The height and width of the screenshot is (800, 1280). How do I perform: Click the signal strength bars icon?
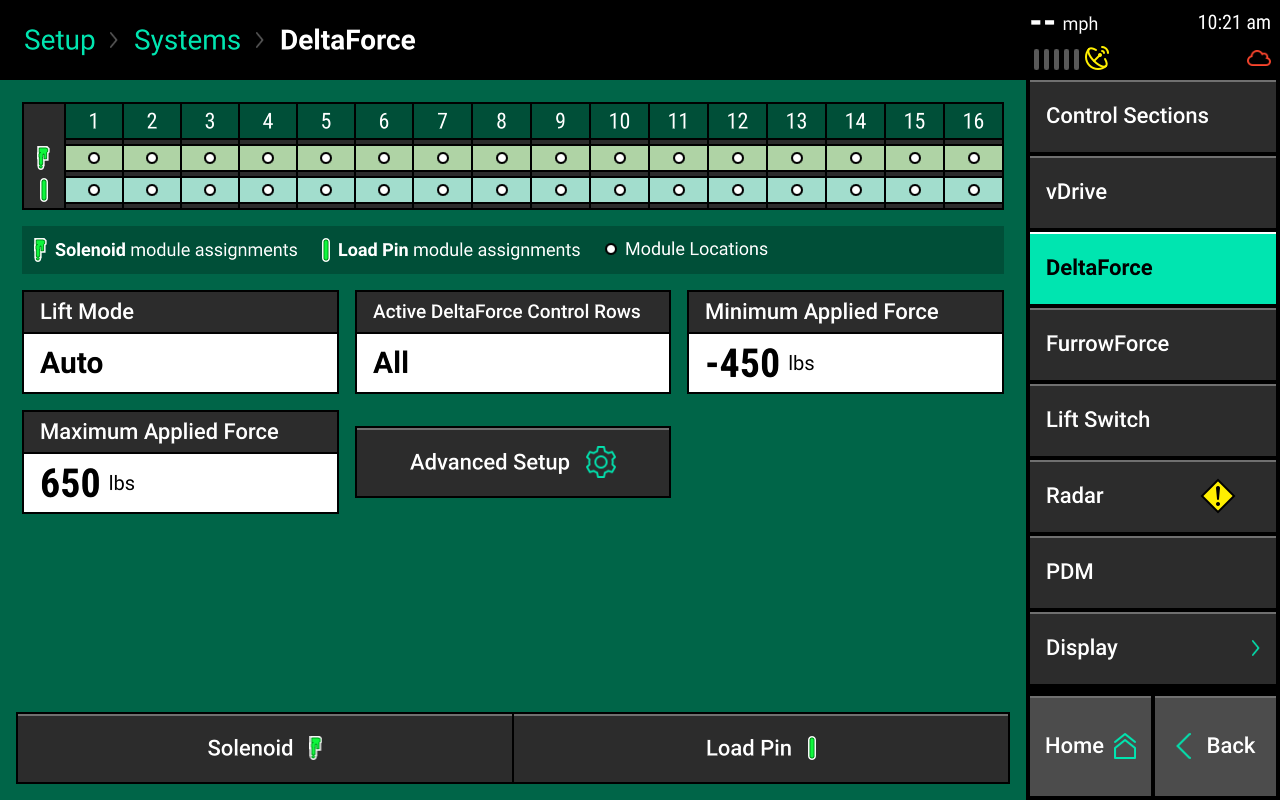[1056, 59]
